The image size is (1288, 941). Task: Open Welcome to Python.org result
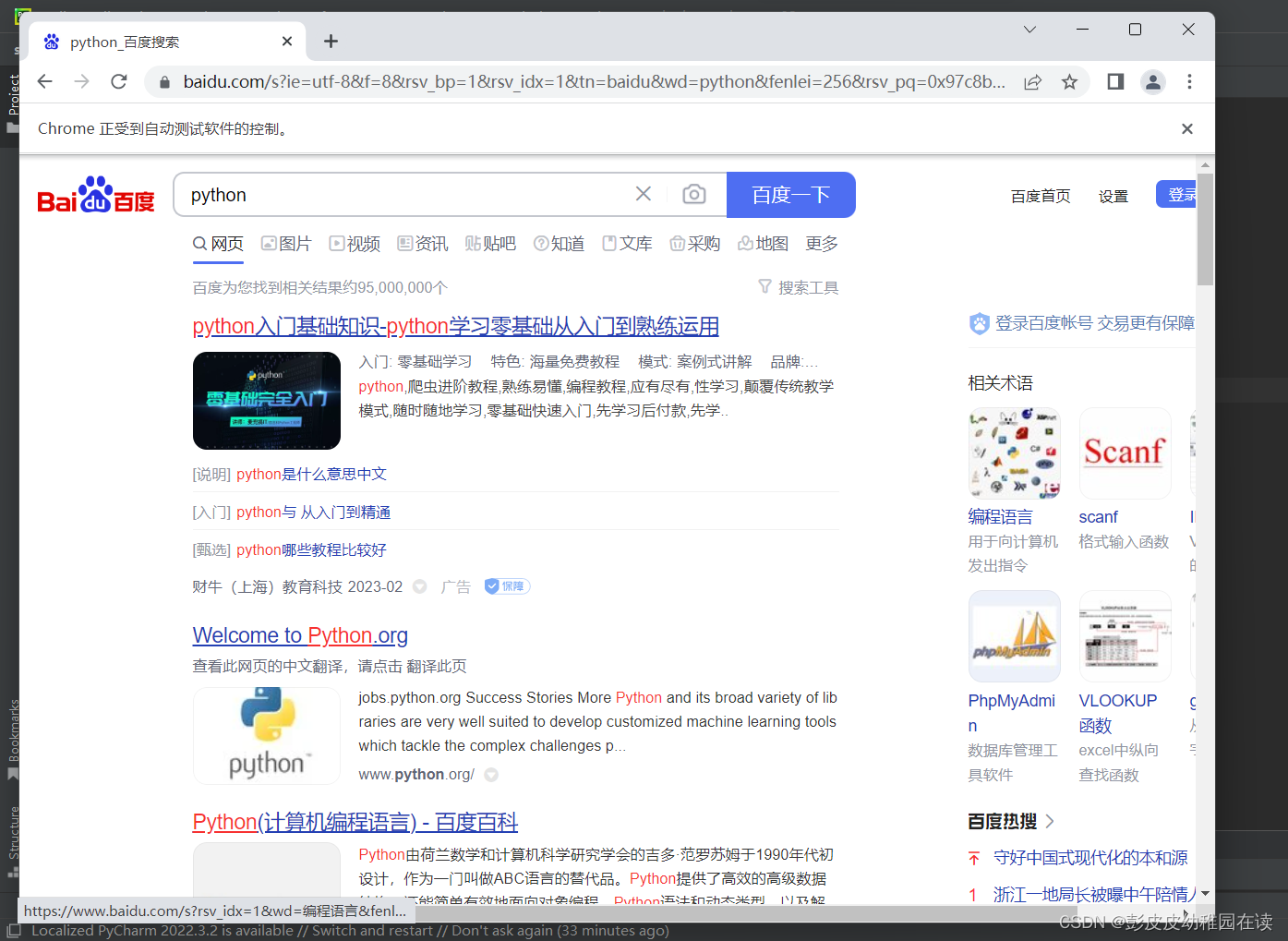(x=300, y=635)
